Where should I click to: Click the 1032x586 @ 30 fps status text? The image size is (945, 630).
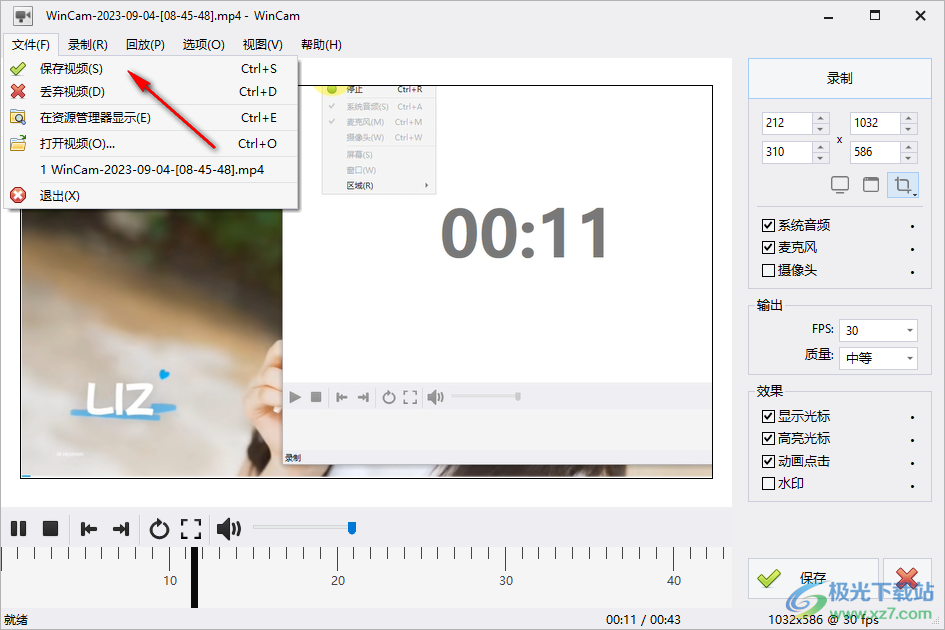coord(823,620)
